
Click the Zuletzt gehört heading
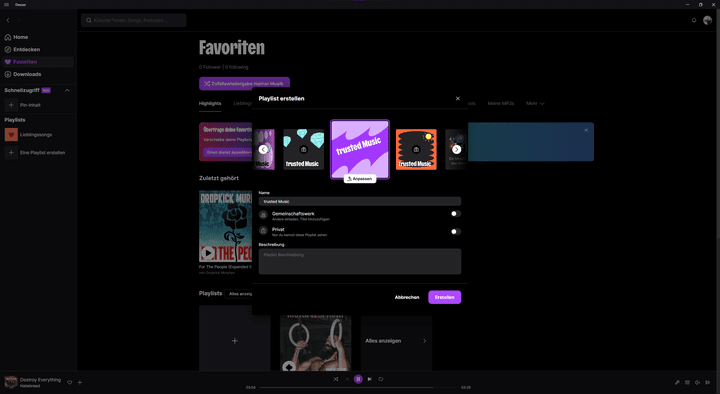pos(219,178)
